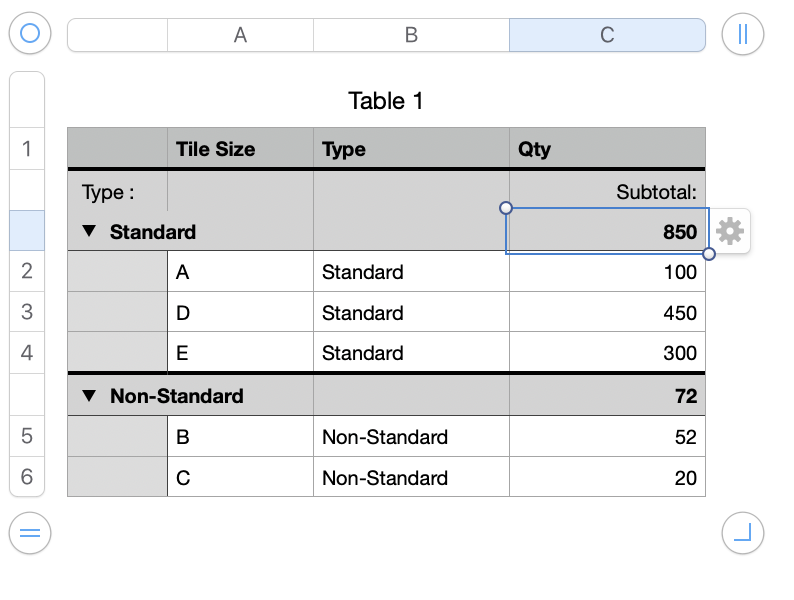Click the bottom-right selection handle of the selected cell
The height and width of the screenshot is (600, 794).
coord(709,254)
